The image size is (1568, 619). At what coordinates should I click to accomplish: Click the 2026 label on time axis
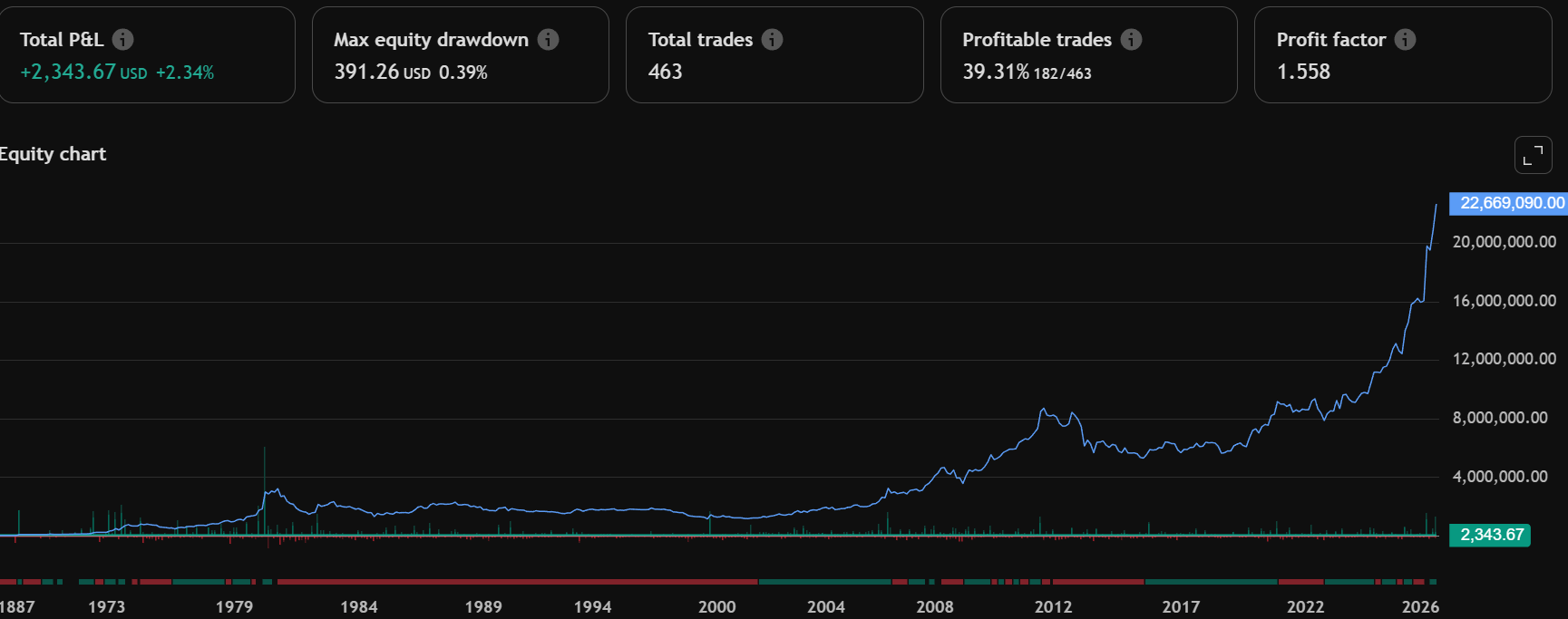tap(1419, 607)
